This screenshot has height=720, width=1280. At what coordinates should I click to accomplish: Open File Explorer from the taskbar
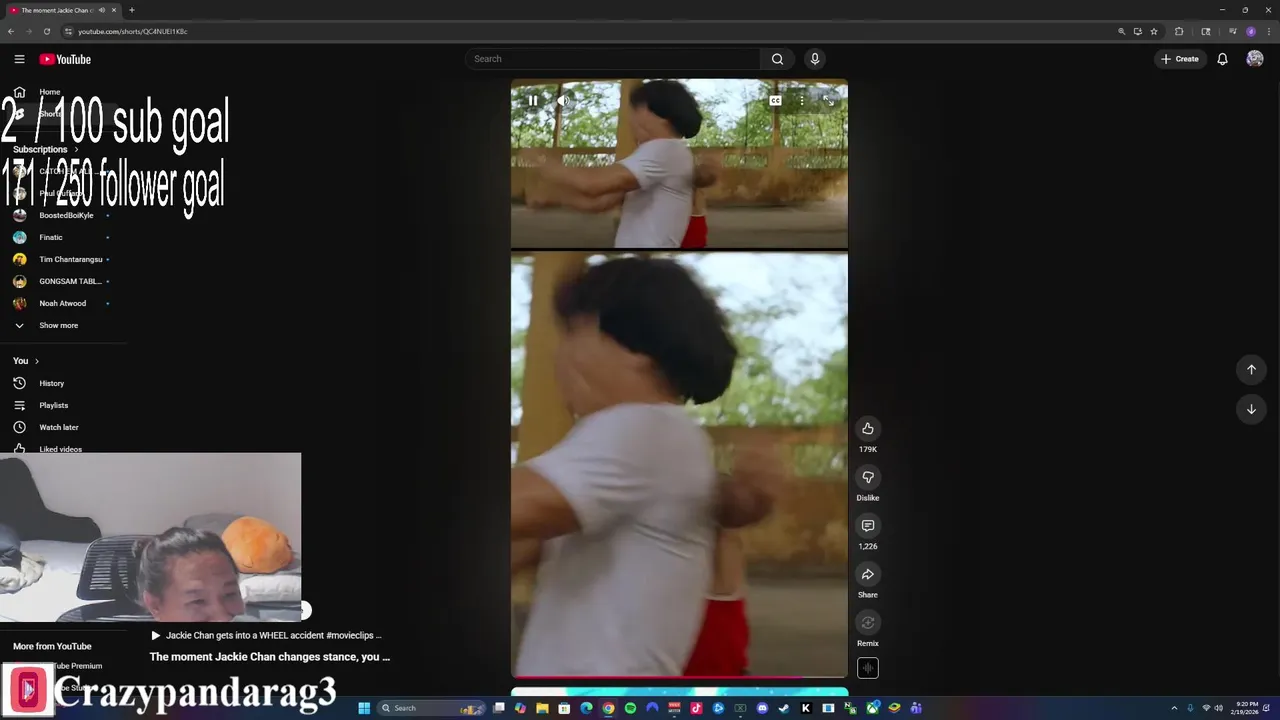coord(542,708)
